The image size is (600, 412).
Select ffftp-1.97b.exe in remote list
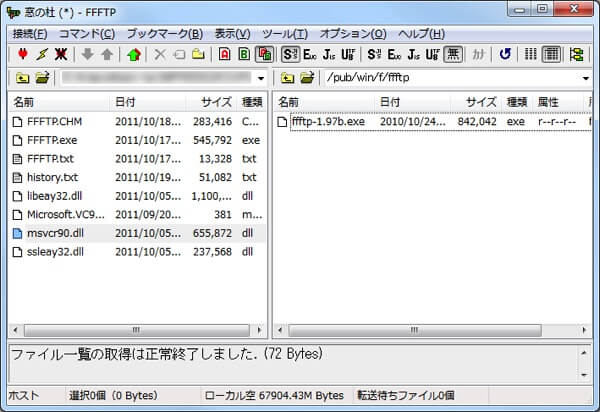432,122
